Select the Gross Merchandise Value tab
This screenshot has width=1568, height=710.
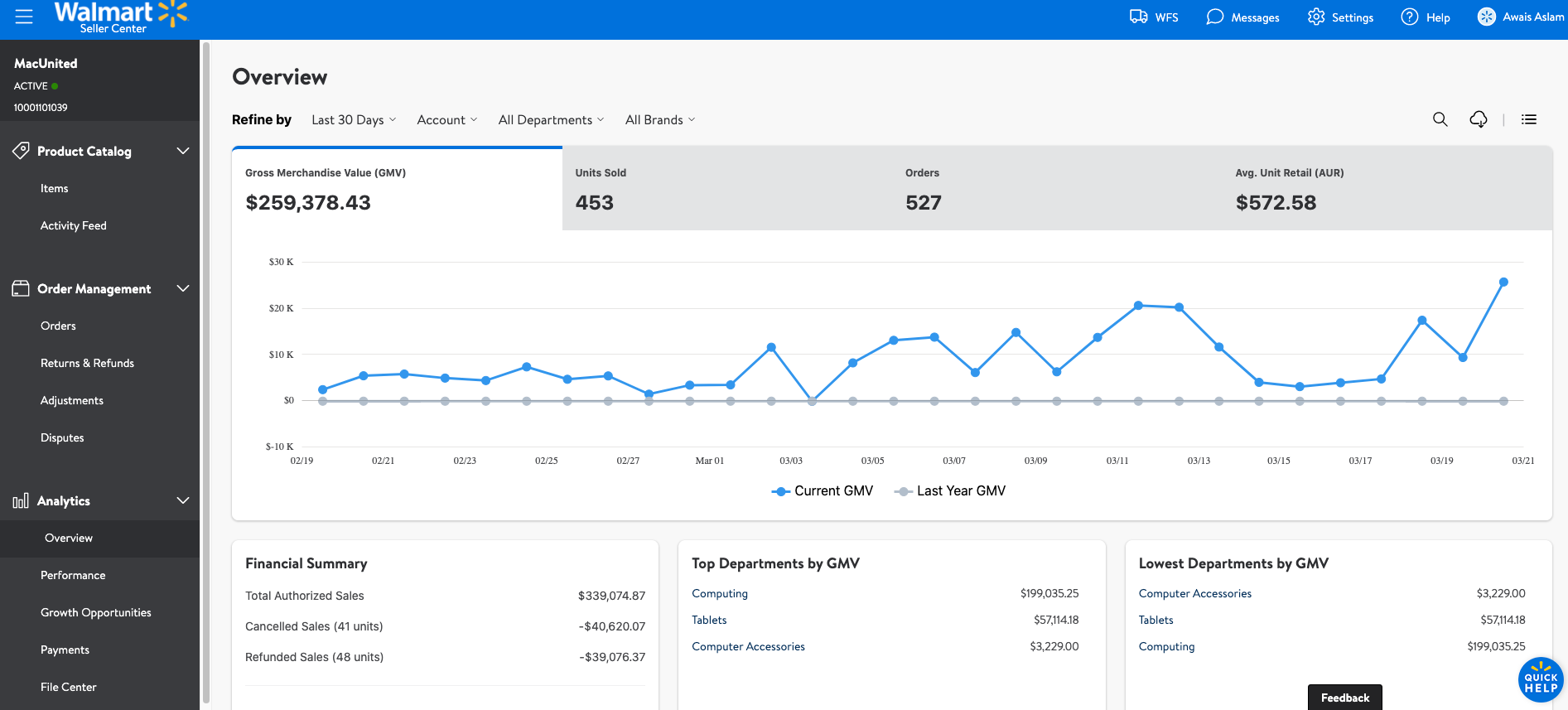click(397, 189)
